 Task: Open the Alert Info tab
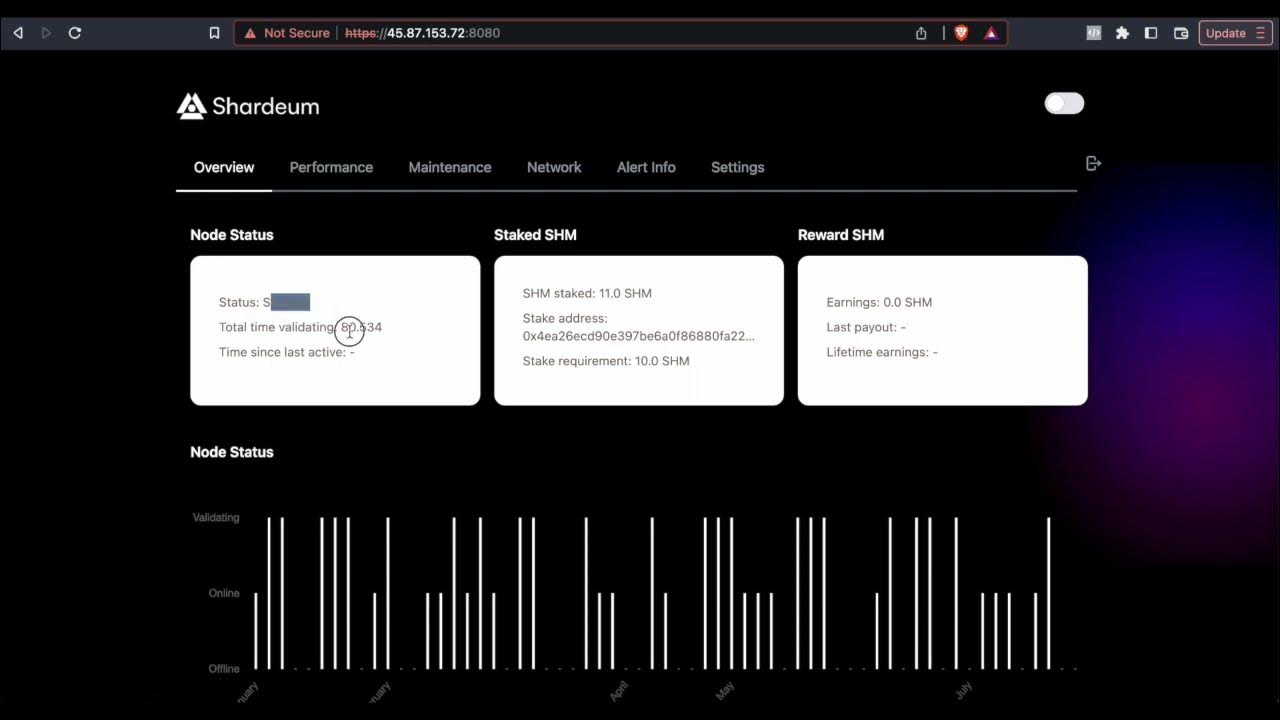646,167
